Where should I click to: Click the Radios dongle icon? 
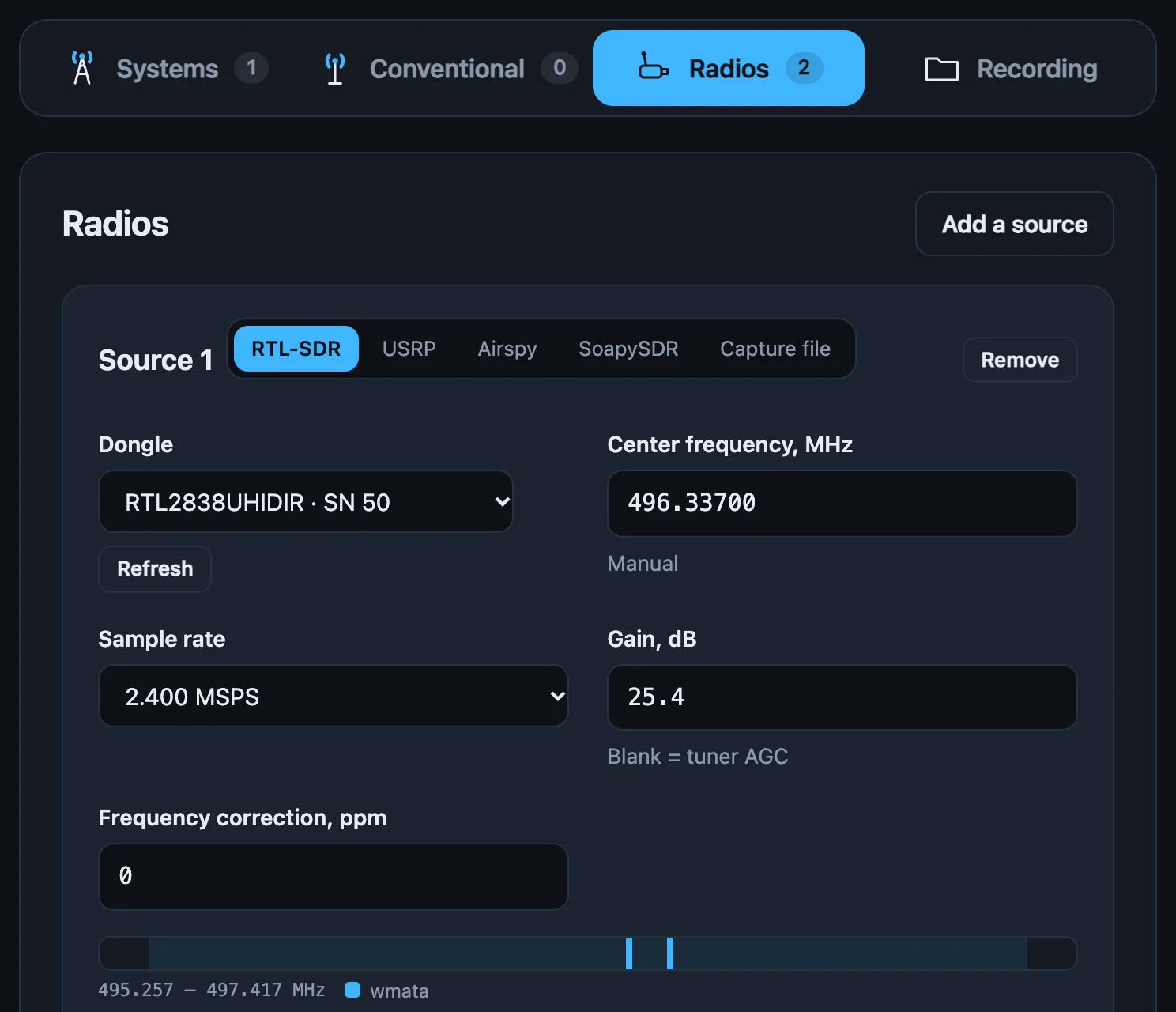click(653, 66)
